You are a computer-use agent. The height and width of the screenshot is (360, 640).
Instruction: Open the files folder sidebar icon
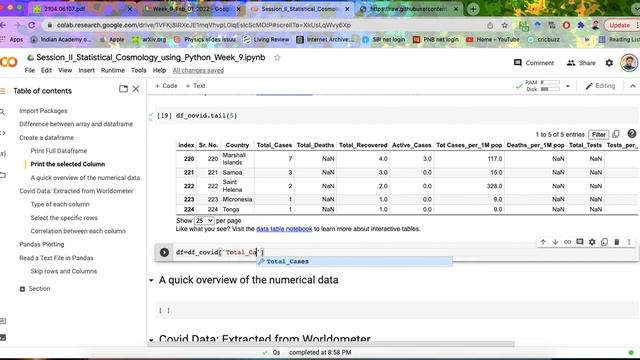2,175
